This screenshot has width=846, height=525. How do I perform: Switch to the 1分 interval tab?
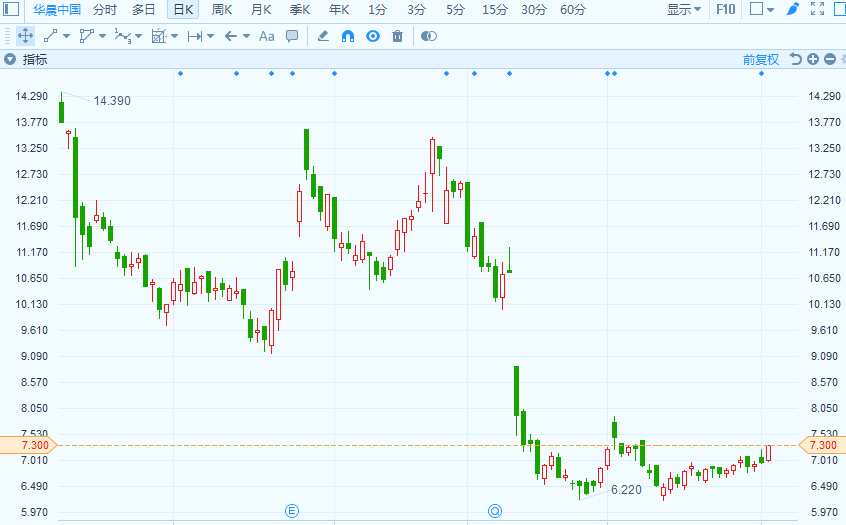[x=378, y=9]
